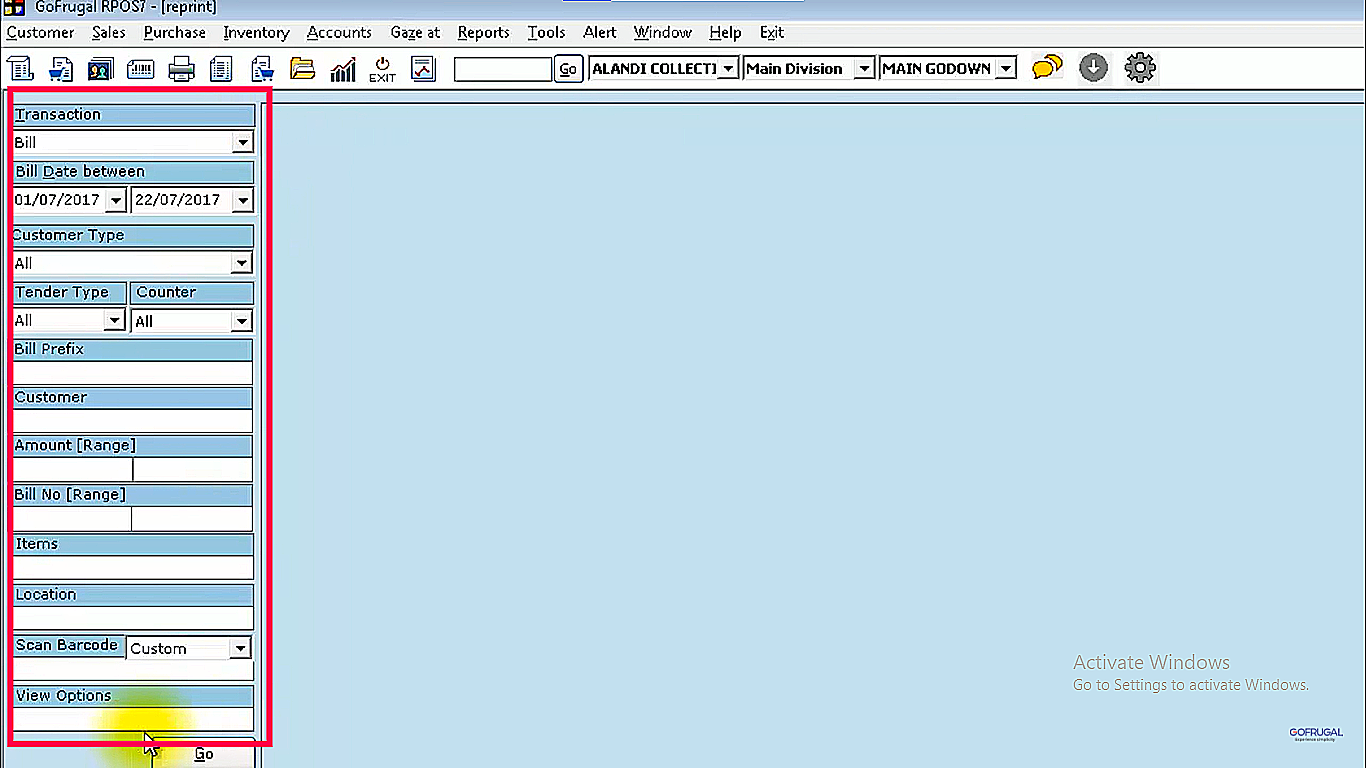Open the Sales menu
The width and height of the screenshot is (1366, 768).
109,32
